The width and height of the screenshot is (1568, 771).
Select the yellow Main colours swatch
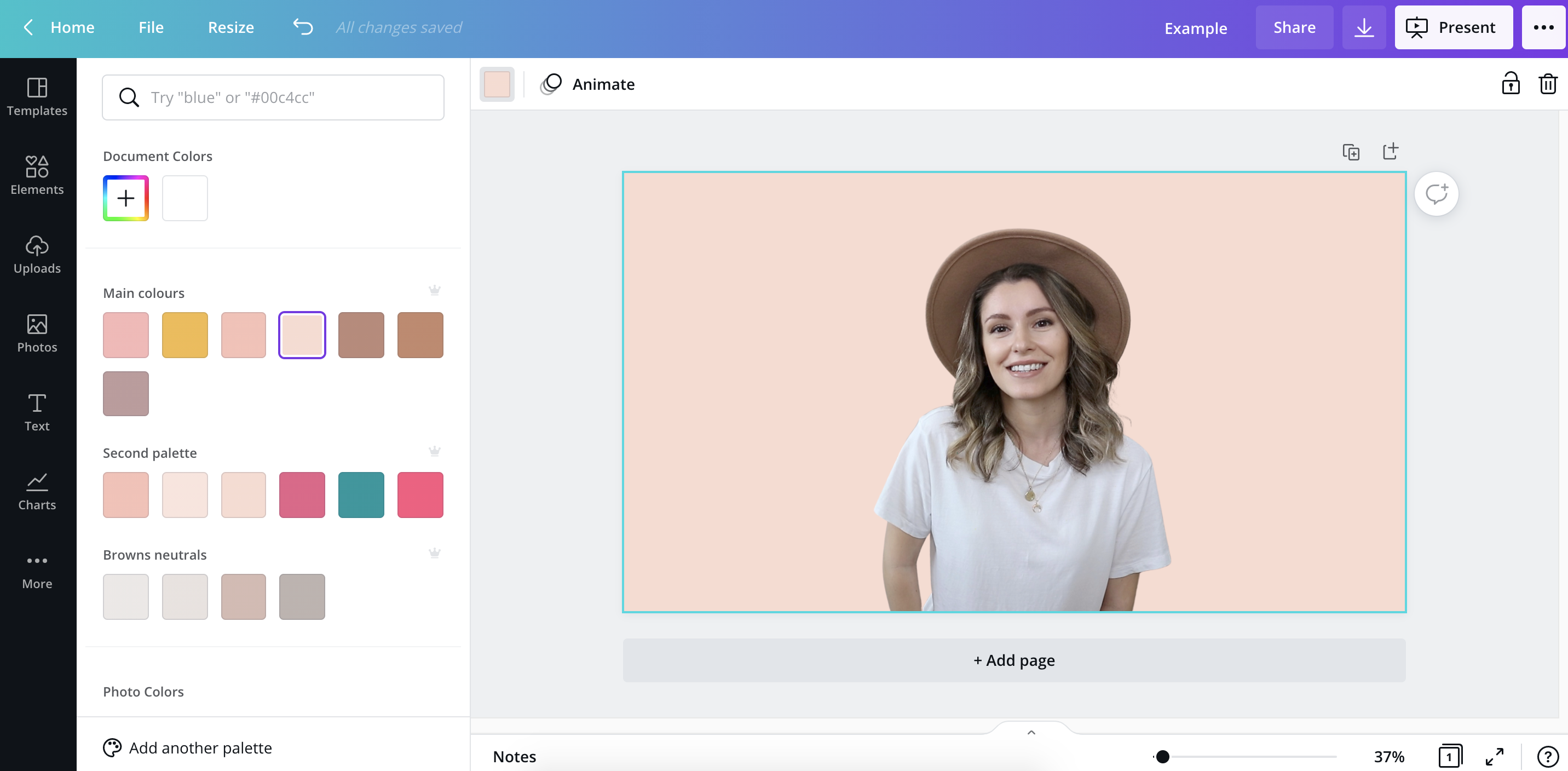185,335
